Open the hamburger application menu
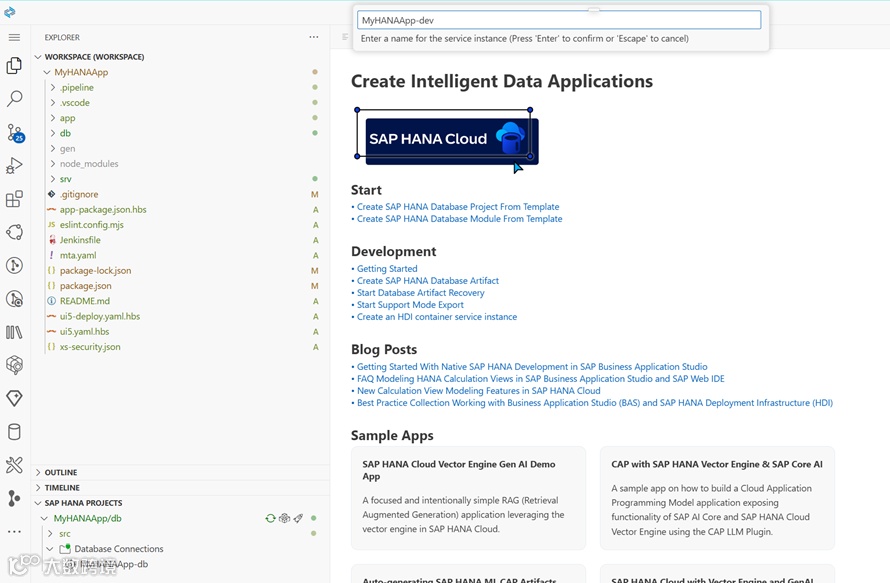This screenshot has height=583, width=890. tap(14, 37)
